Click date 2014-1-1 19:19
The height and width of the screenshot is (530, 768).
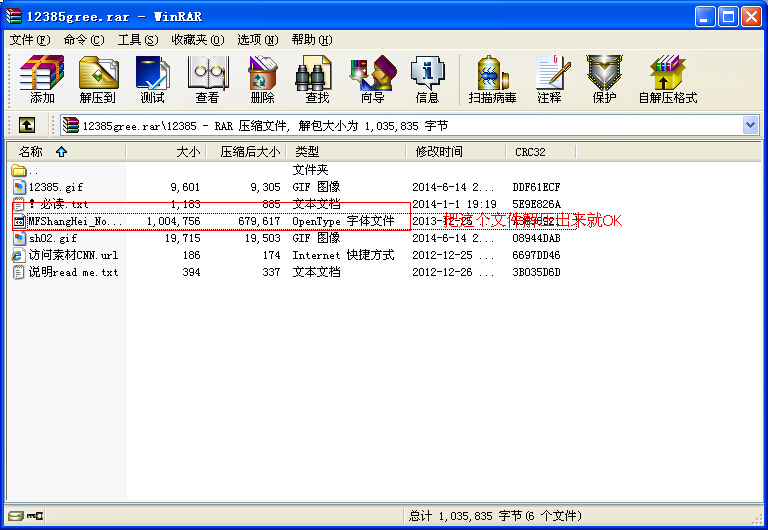pos(455,204)
